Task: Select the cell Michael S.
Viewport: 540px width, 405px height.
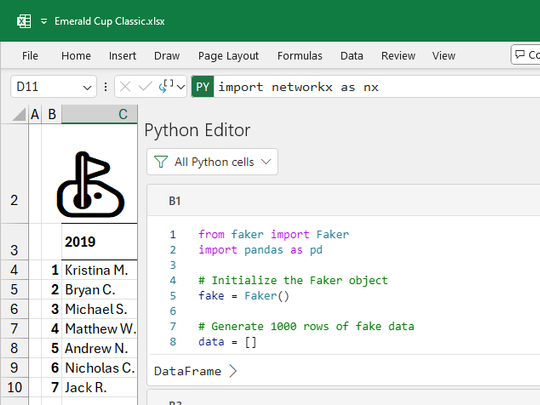Action: [100, 309]
